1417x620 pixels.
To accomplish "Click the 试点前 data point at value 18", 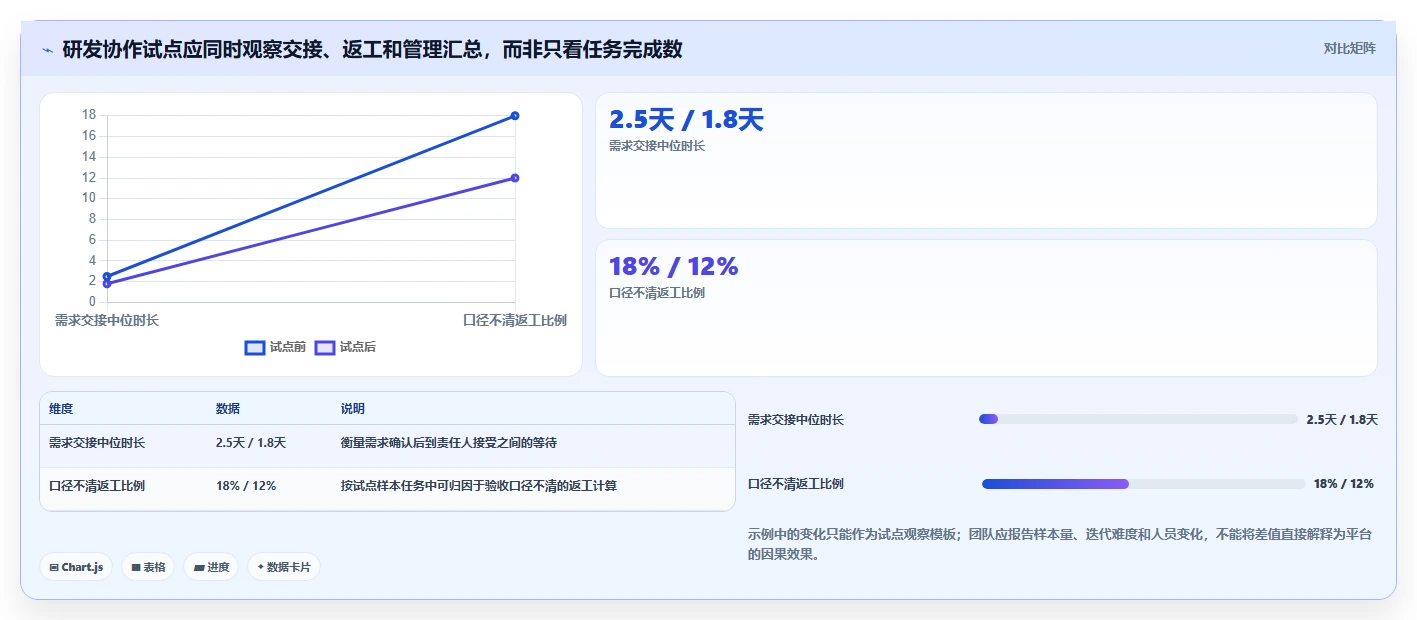I will [x=515, y=116].
